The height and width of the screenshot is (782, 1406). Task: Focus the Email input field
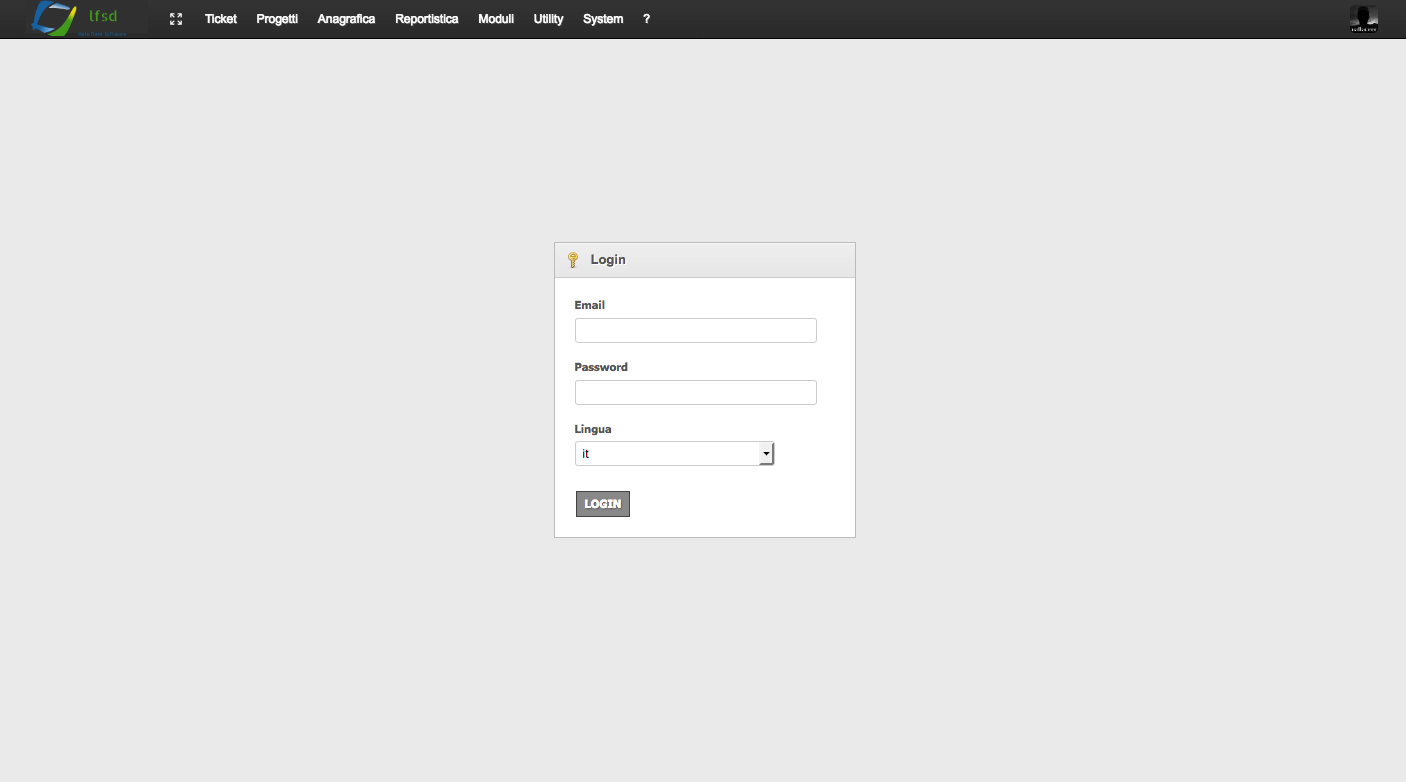(x=695, y=330)
